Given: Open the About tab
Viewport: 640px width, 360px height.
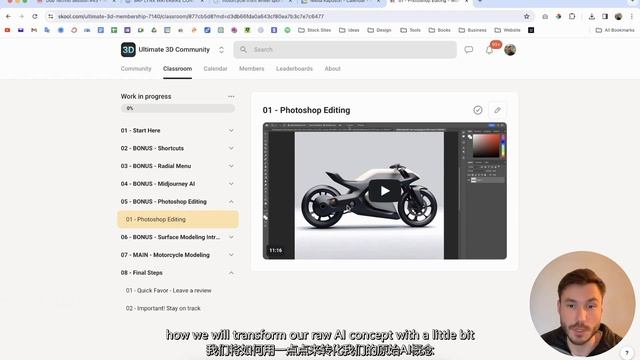Looking at the screenshot, I should [x=332, y=69].
